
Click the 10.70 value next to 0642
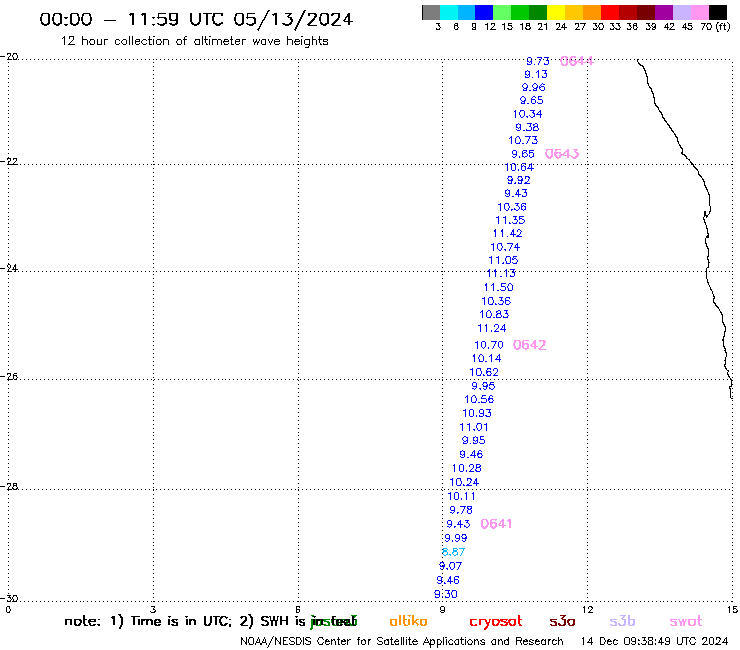tap(489, 346)
